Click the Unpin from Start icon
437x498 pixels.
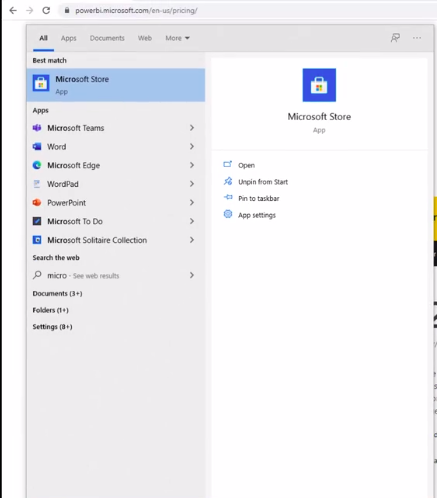click(228, 181)
